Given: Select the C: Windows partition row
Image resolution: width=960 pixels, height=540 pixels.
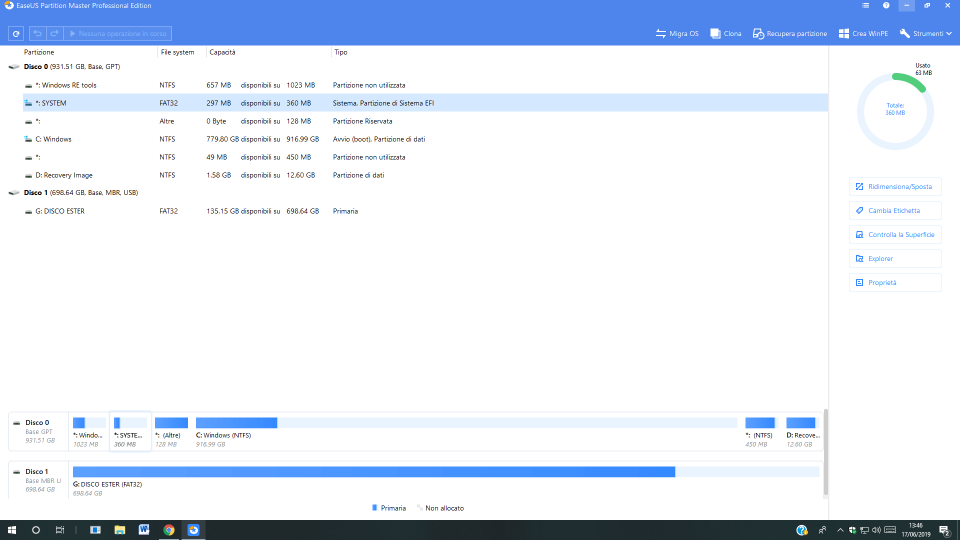Looking at the screenshot, I should pyautogui.click(x=425, y=139).
